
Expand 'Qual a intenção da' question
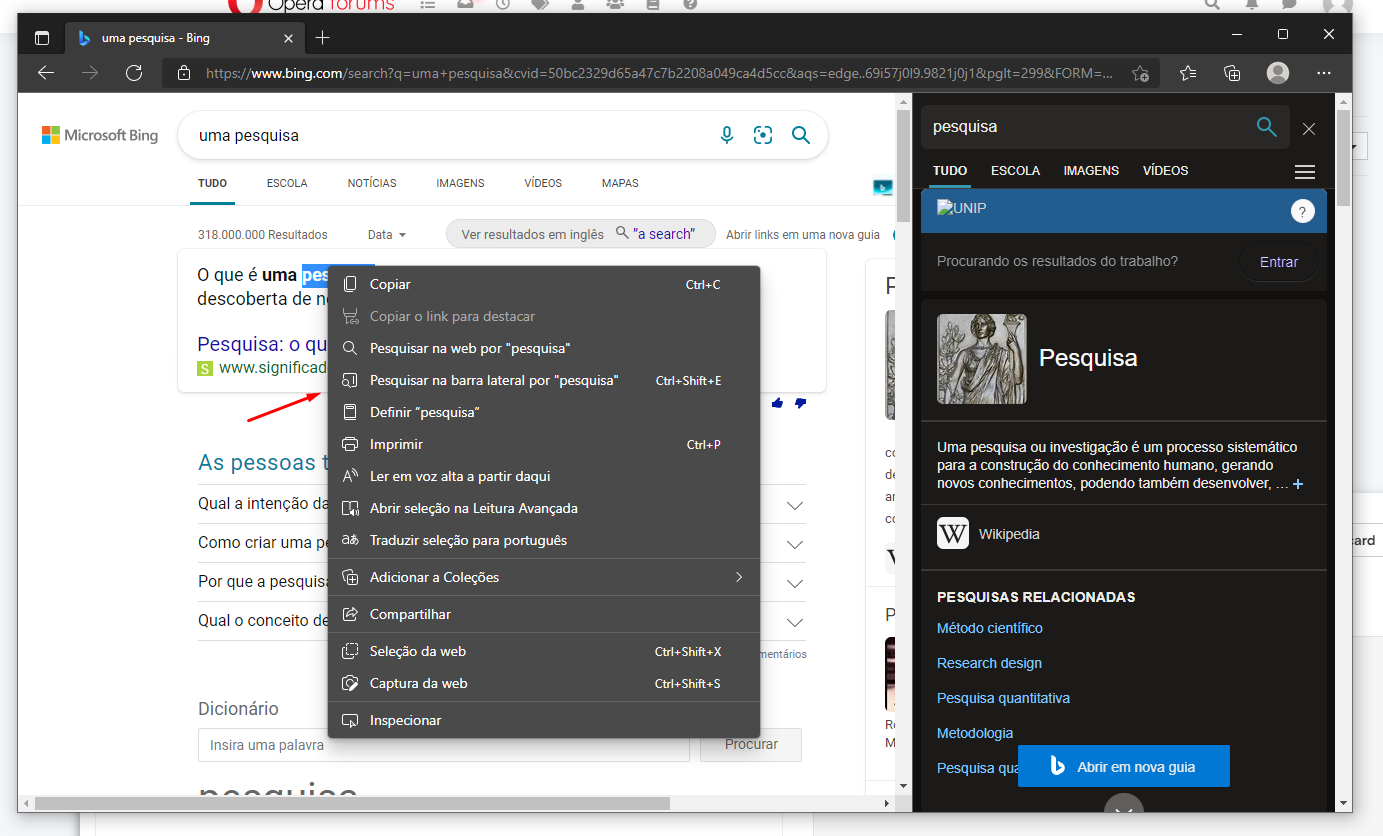coord(795,506)
